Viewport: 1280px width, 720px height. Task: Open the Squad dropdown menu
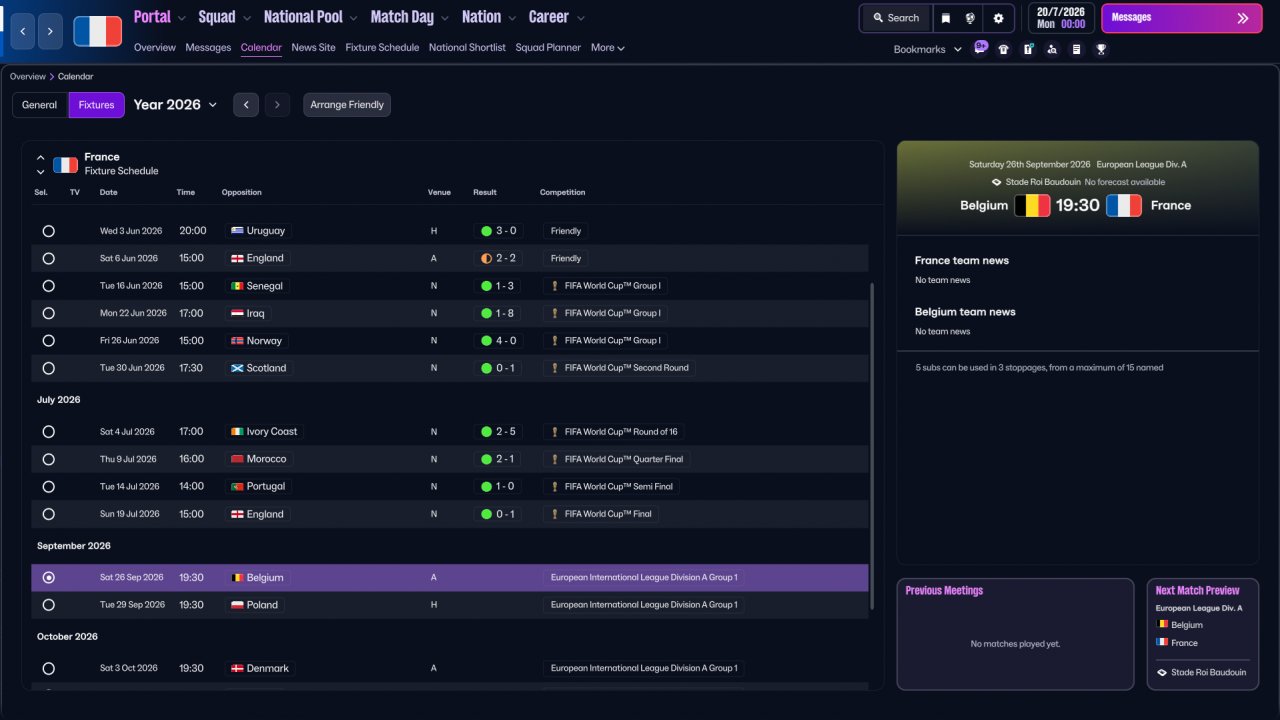click(x=225, y=17)
